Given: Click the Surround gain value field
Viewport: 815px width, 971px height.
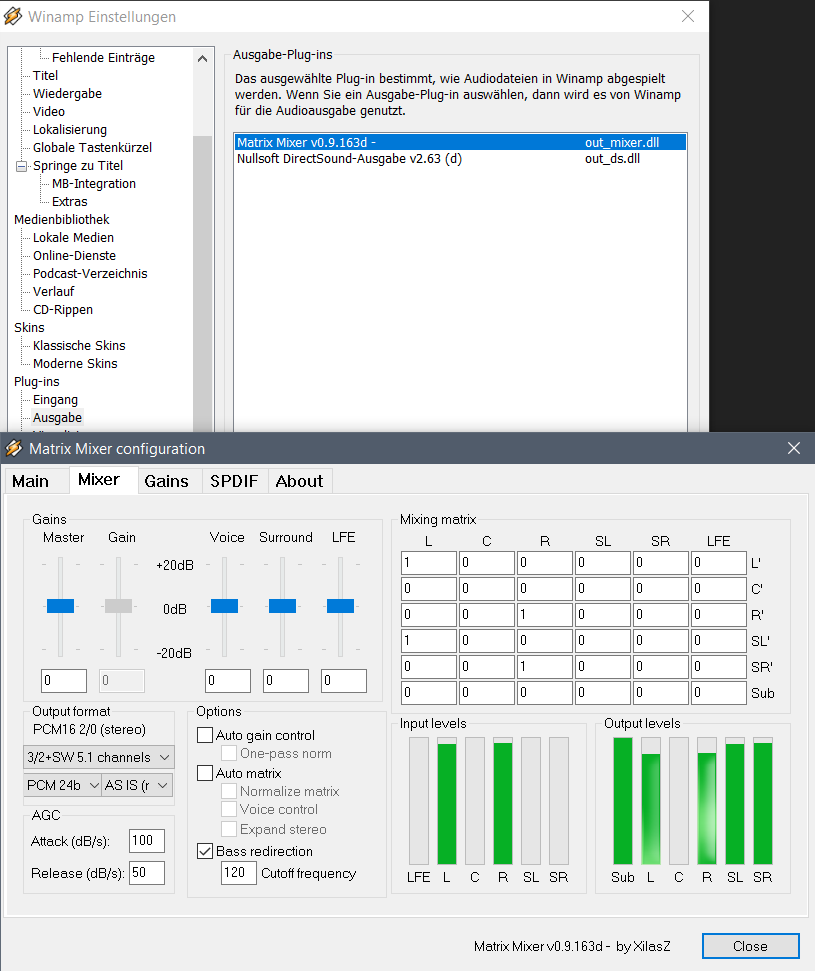Looking at the screenshot, I should (x=285, y=681).
